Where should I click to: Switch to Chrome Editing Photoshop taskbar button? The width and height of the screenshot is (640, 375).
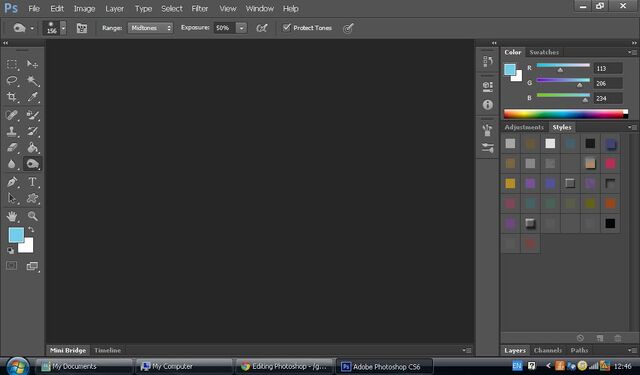point(284,366)
